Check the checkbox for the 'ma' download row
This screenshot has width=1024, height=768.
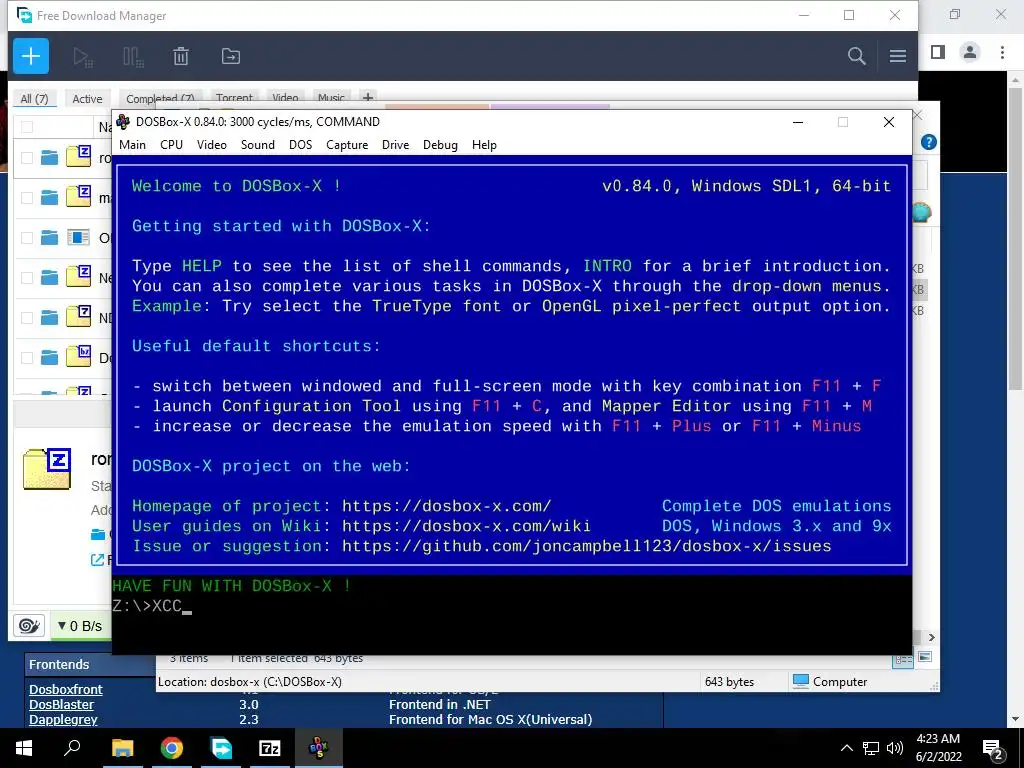point(27,197)
